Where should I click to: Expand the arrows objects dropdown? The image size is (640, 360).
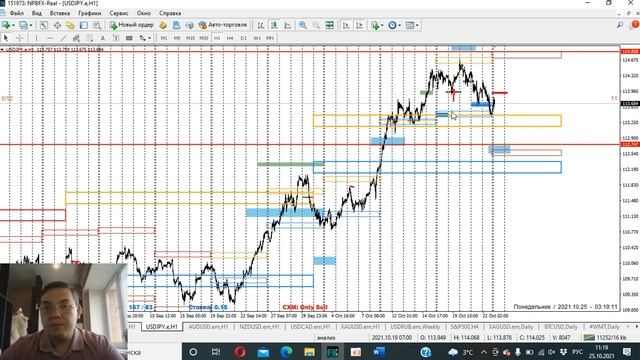[x=149, y=38]
